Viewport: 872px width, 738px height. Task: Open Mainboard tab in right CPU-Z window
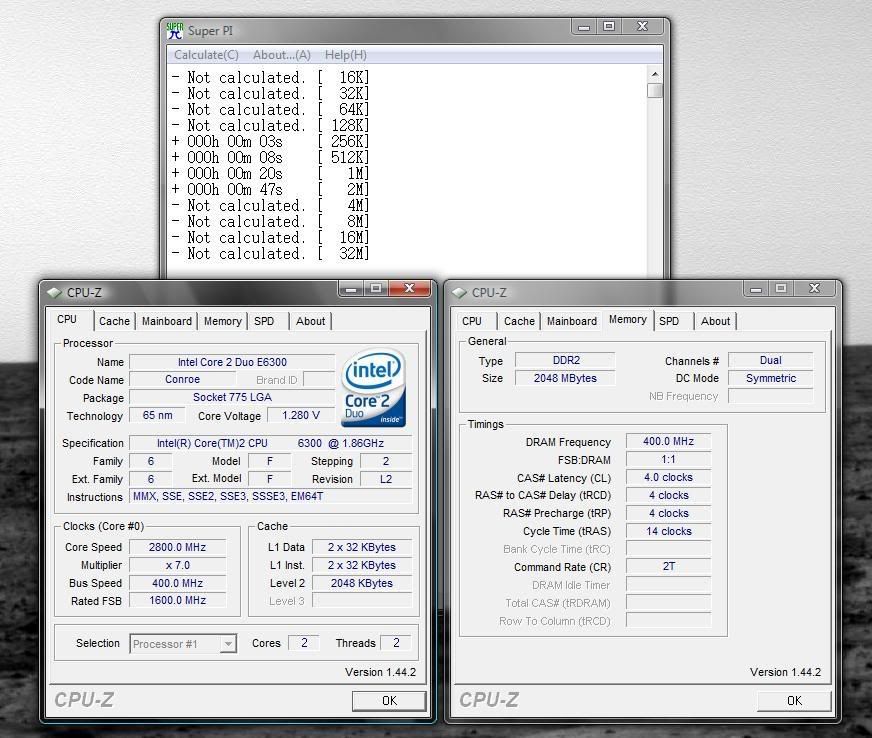pyautogui.click(x=572, y=321)
